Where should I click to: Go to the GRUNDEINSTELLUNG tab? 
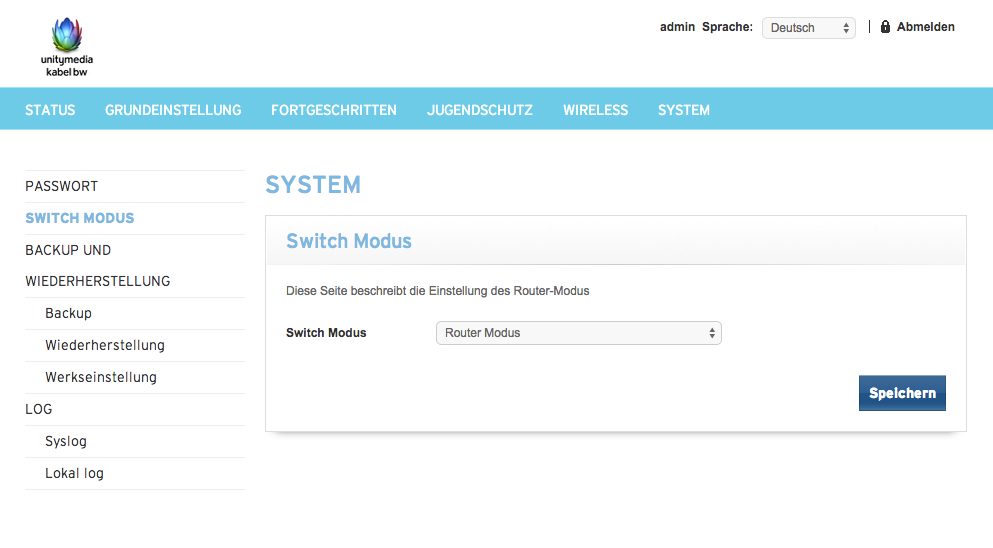point(173,110)
